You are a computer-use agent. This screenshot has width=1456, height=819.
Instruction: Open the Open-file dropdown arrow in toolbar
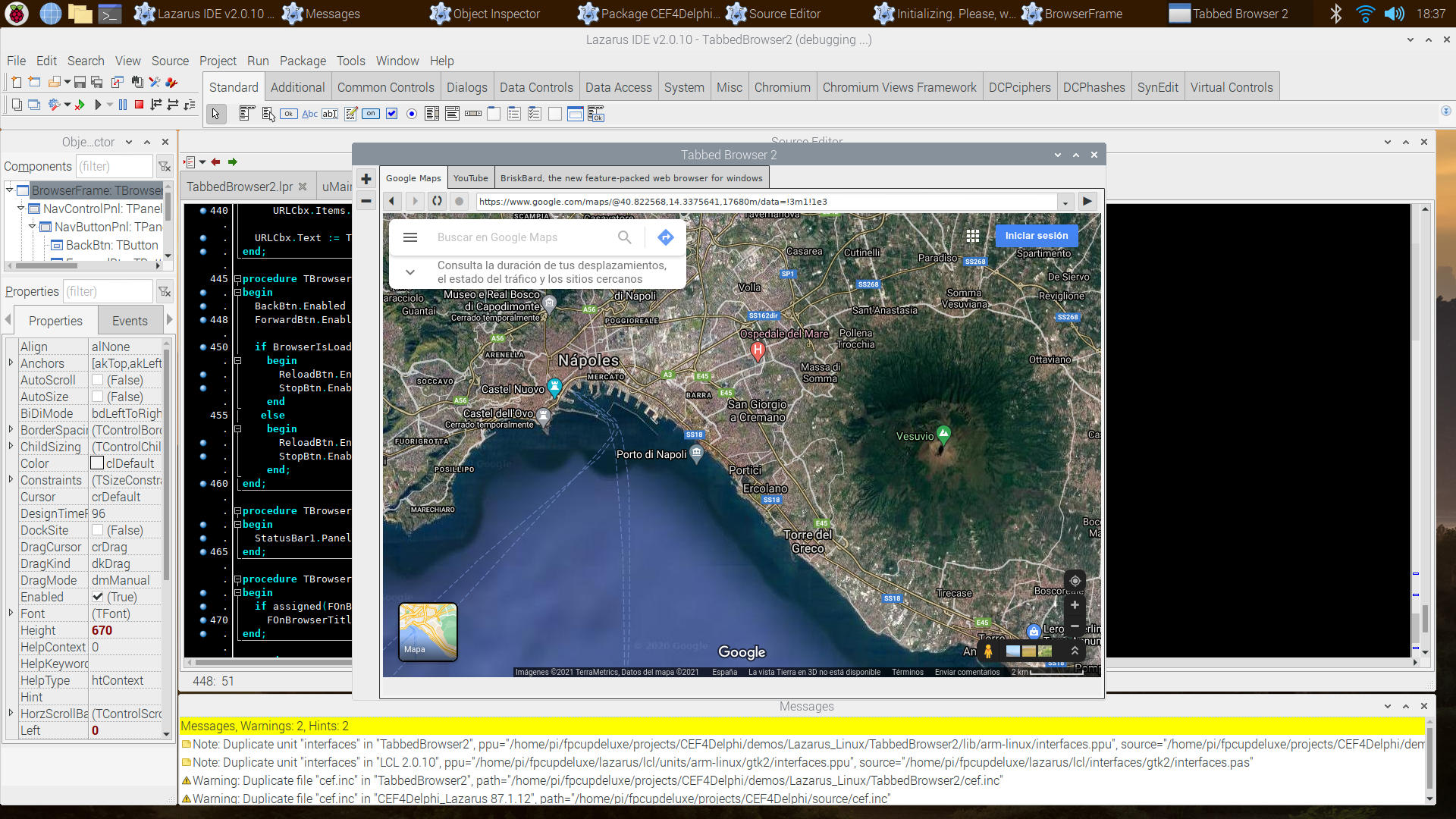pos(67,82)
